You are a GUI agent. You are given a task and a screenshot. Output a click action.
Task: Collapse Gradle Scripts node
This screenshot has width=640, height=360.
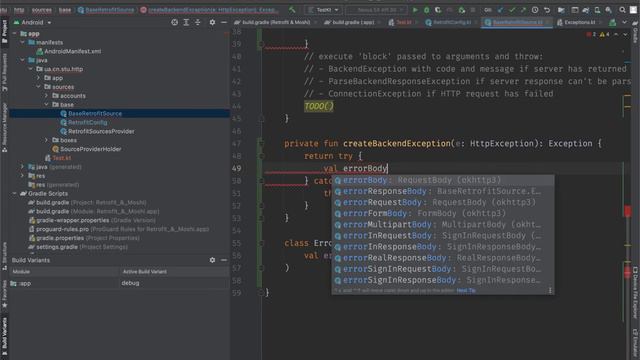[15, 193]
